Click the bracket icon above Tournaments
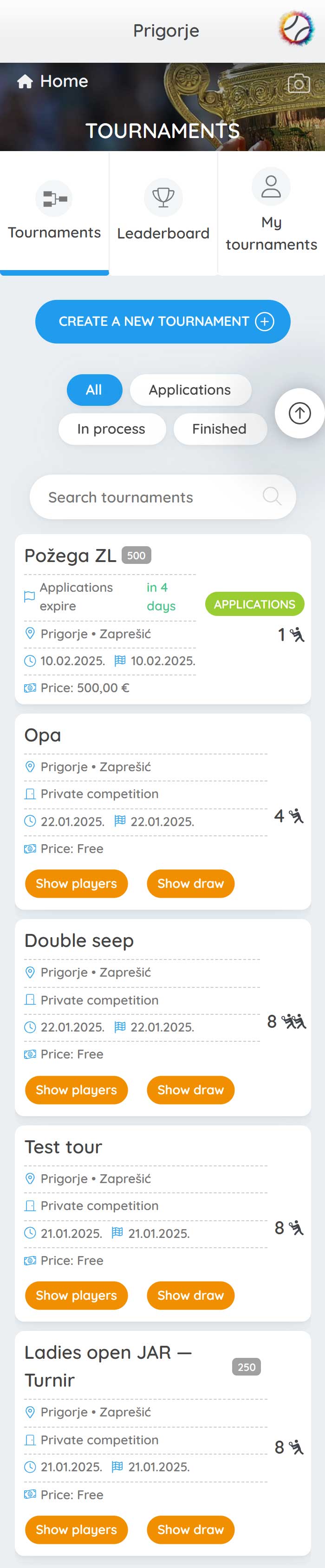 [54, 198]
